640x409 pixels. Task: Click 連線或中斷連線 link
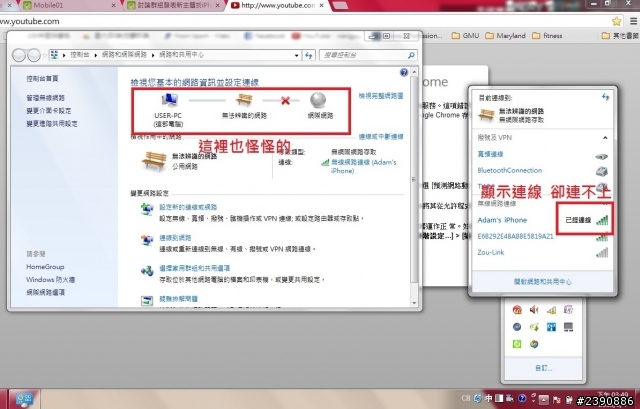click(381, 137)
